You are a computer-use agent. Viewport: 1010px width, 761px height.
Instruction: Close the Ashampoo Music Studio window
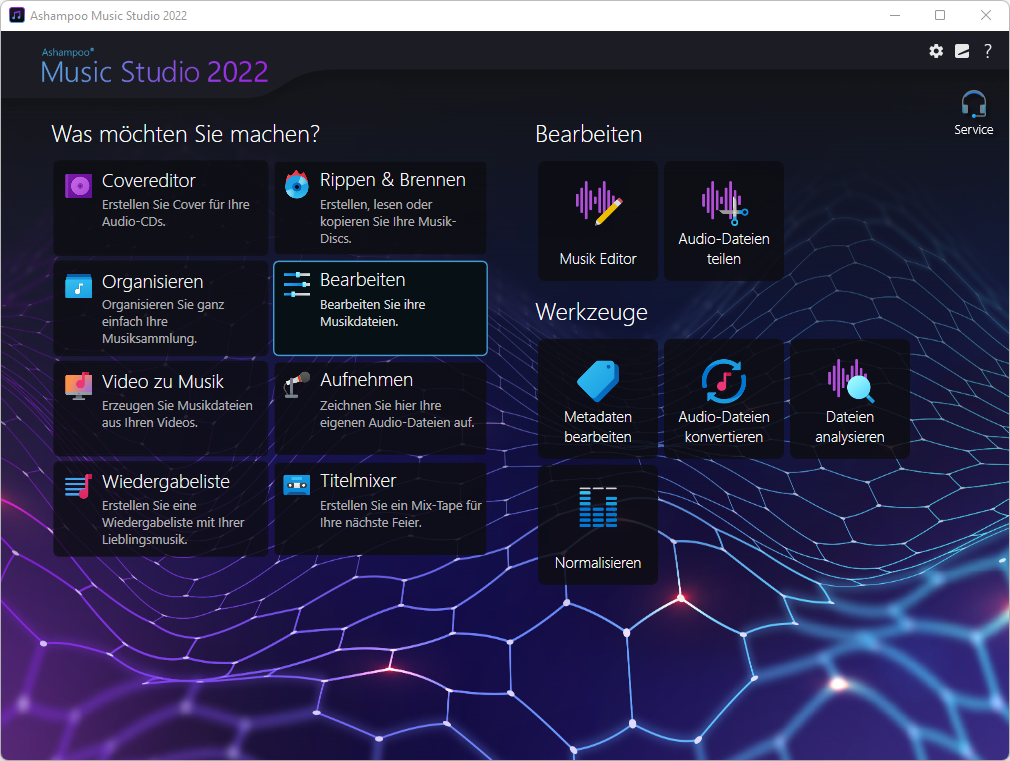click(986, 15)
